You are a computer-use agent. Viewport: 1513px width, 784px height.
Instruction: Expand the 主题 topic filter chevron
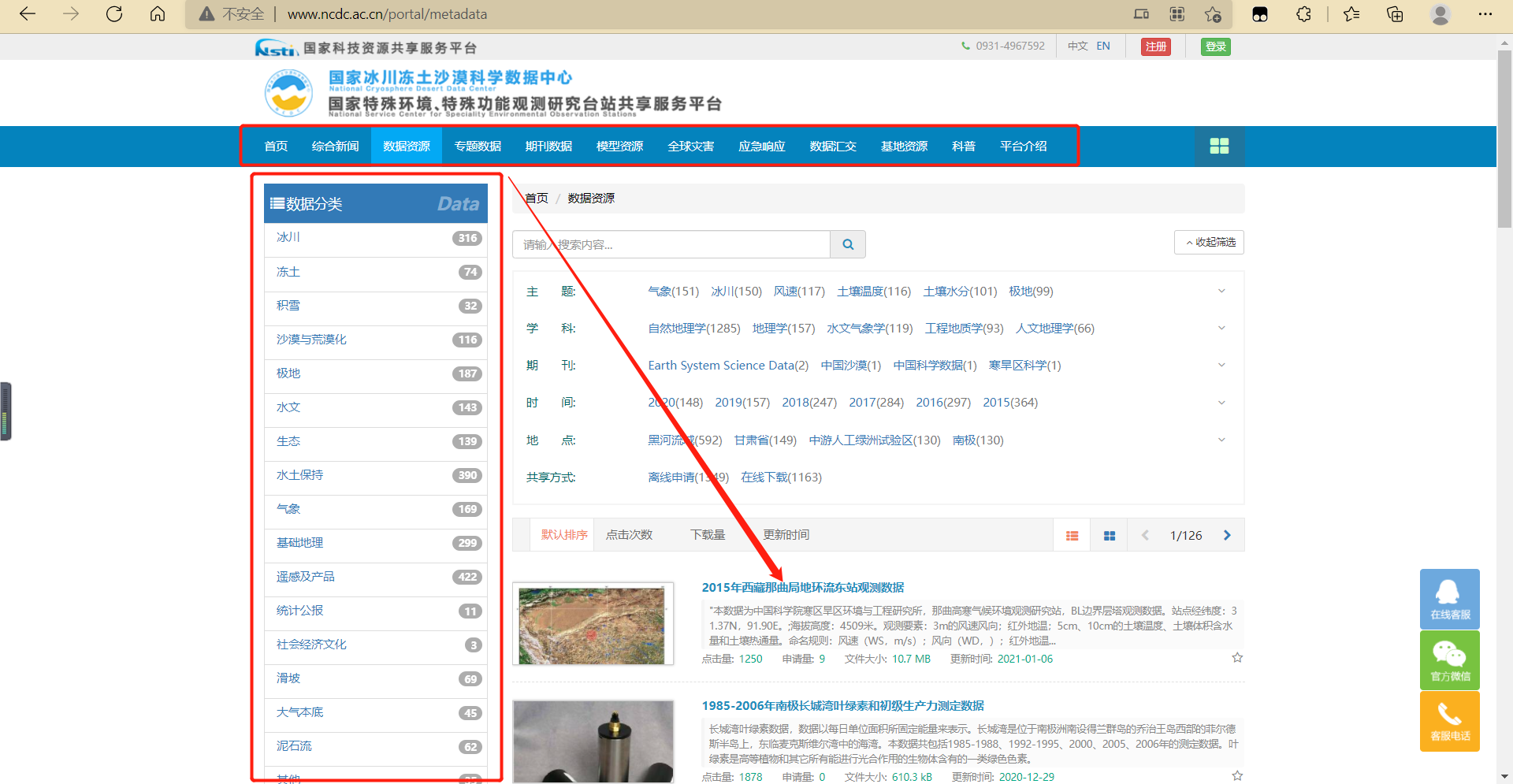(1221, 291)
